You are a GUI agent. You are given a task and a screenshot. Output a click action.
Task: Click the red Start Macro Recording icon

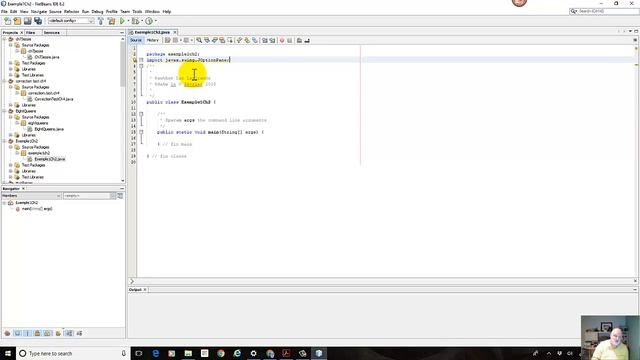point(282,40)
